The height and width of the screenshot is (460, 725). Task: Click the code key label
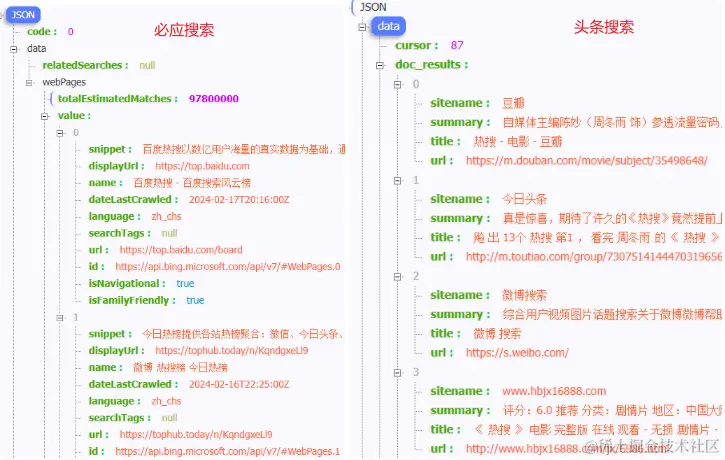pyautogui.click(x=42, y=32)
